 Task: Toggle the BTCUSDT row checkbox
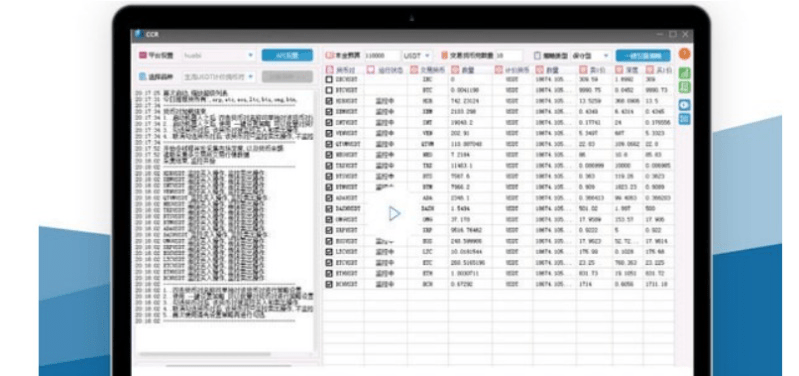coord(329,90)
